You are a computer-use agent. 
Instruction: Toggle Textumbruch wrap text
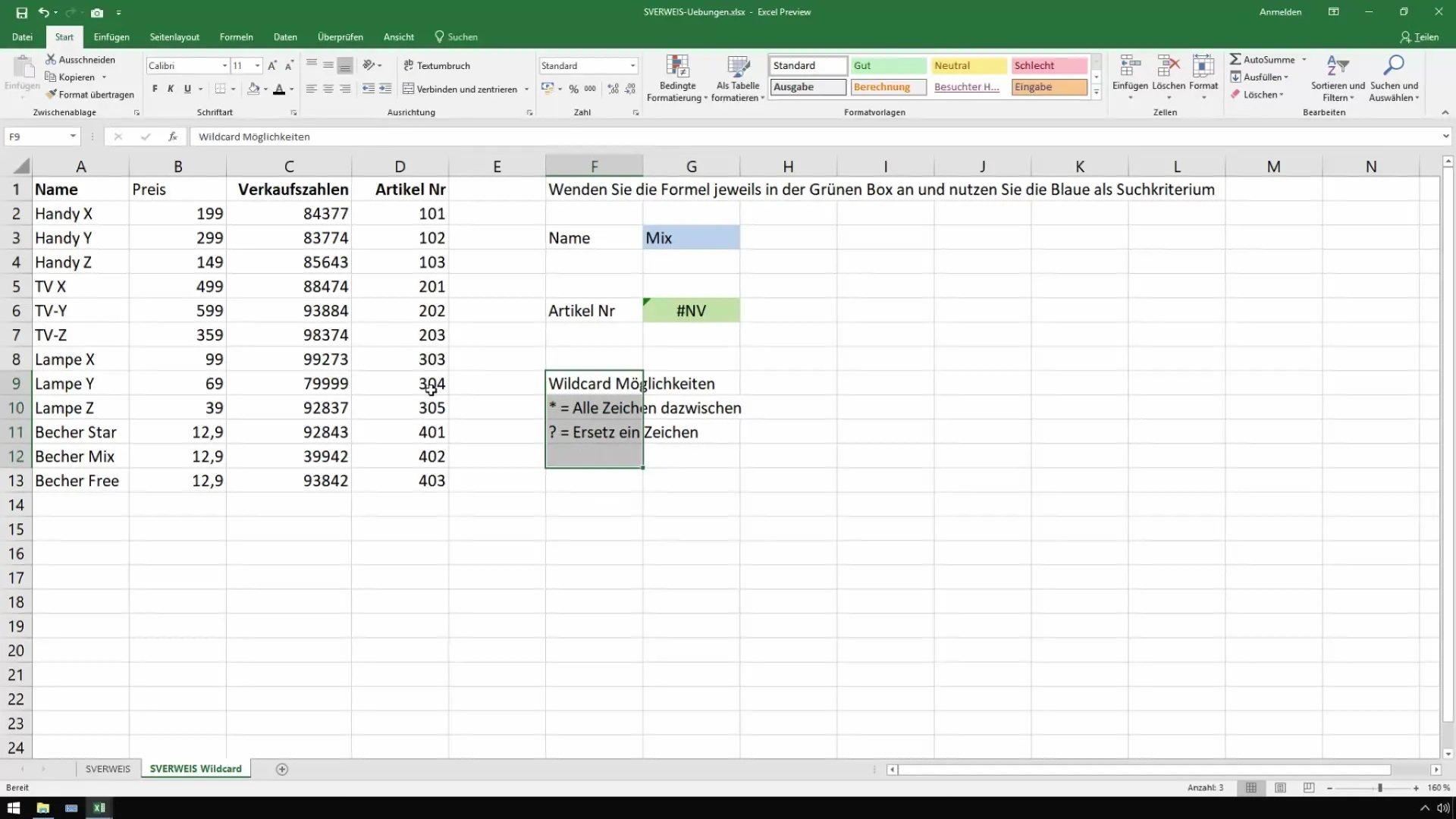click(437, 65)
